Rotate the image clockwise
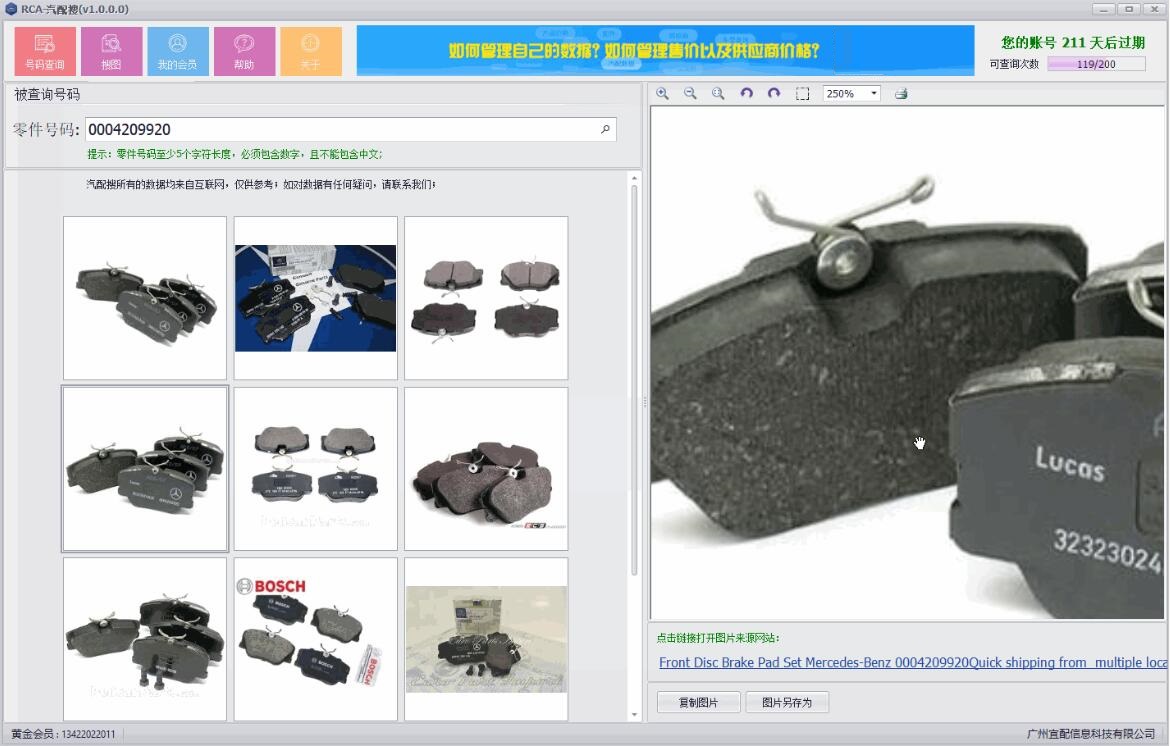Image resolution: width=1170 pixels, height=746 pixels. tap(774, 93)
